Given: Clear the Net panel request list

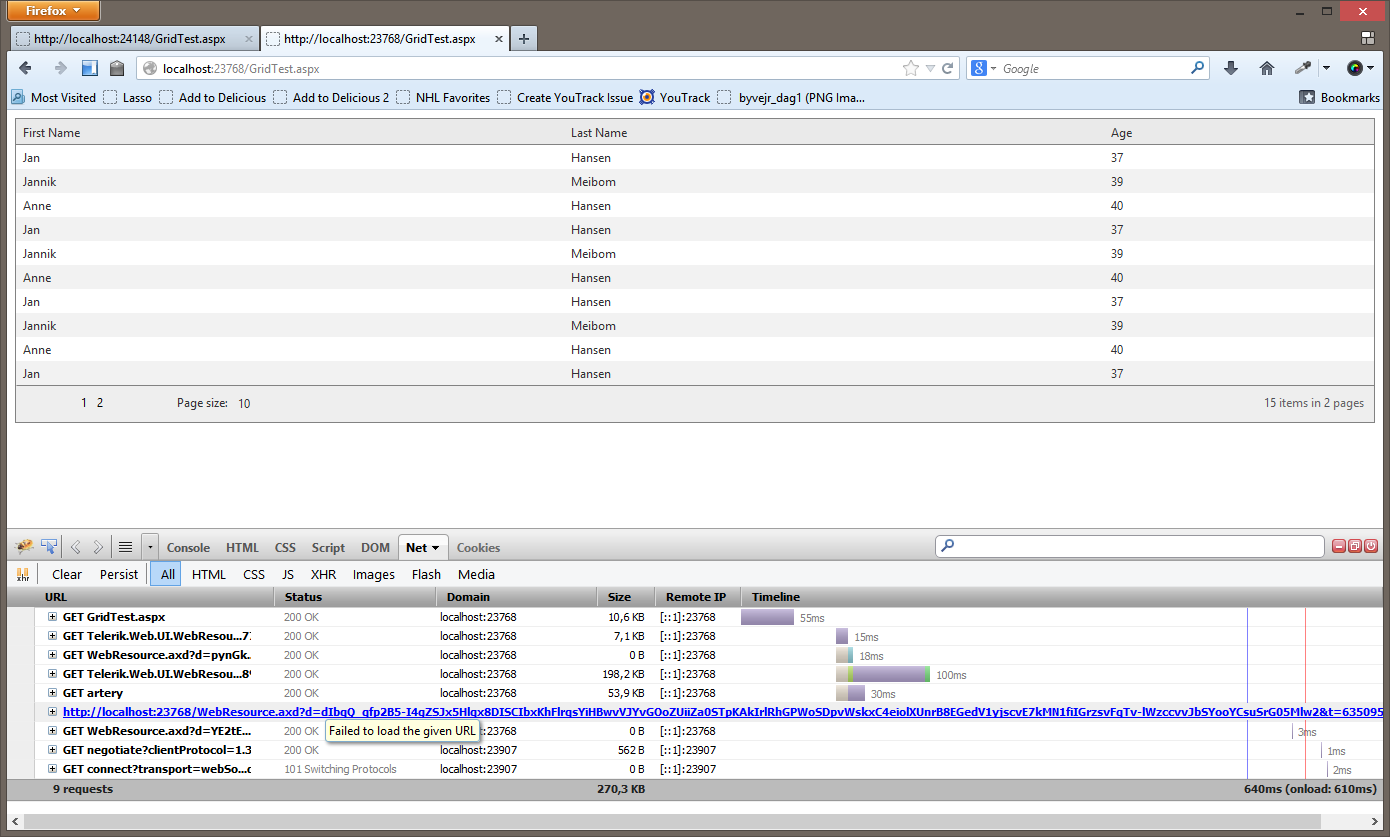Looking at the screenshot, I should point(67,574).
